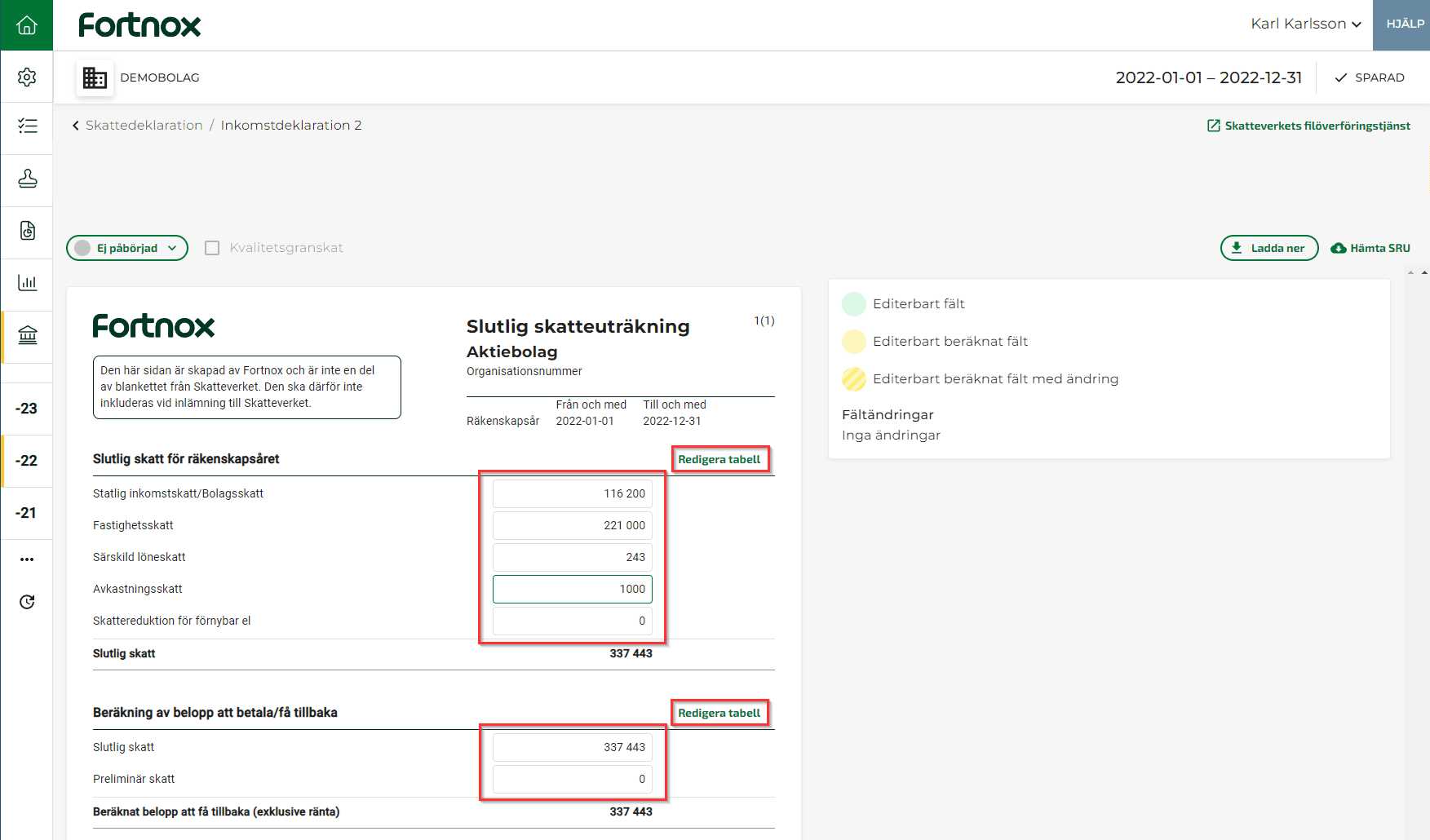Open the home icon in the sidebar
Viewport: 1430px width, 840px height.
[x=27, y=25]
